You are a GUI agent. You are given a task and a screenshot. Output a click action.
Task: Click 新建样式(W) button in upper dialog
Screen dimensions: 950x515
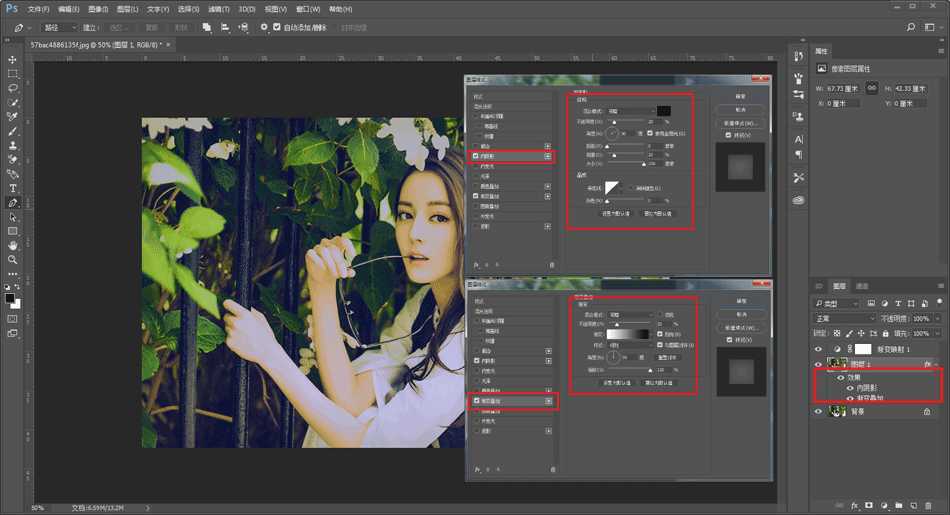[x=740, y=123]
